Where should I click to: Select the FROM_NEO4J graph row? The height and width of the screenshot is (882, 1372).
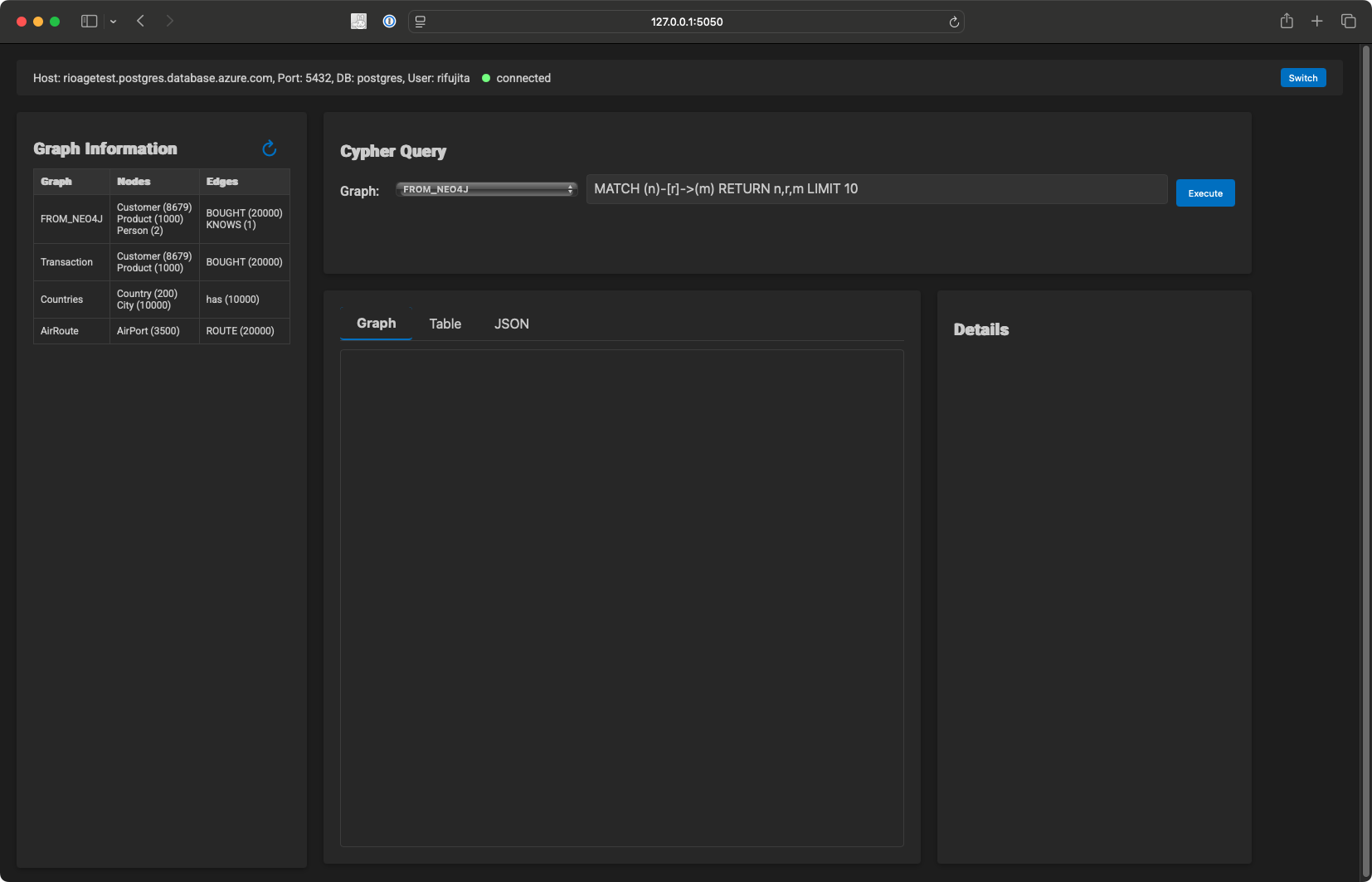[x=161, y=219]
